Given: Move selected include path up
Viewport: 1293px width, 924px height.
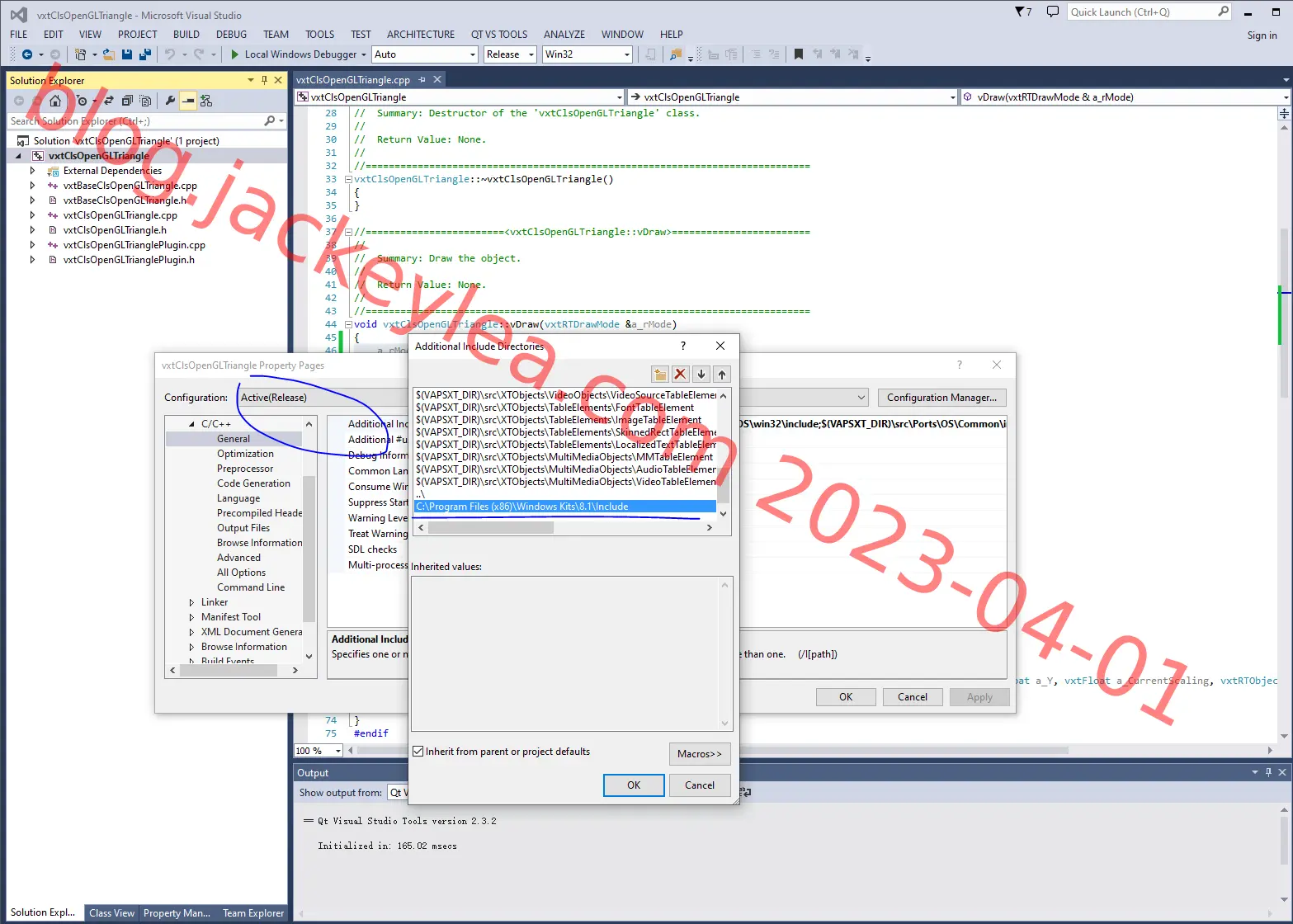Looking at the screenshot, I should [x=722, y=375].
